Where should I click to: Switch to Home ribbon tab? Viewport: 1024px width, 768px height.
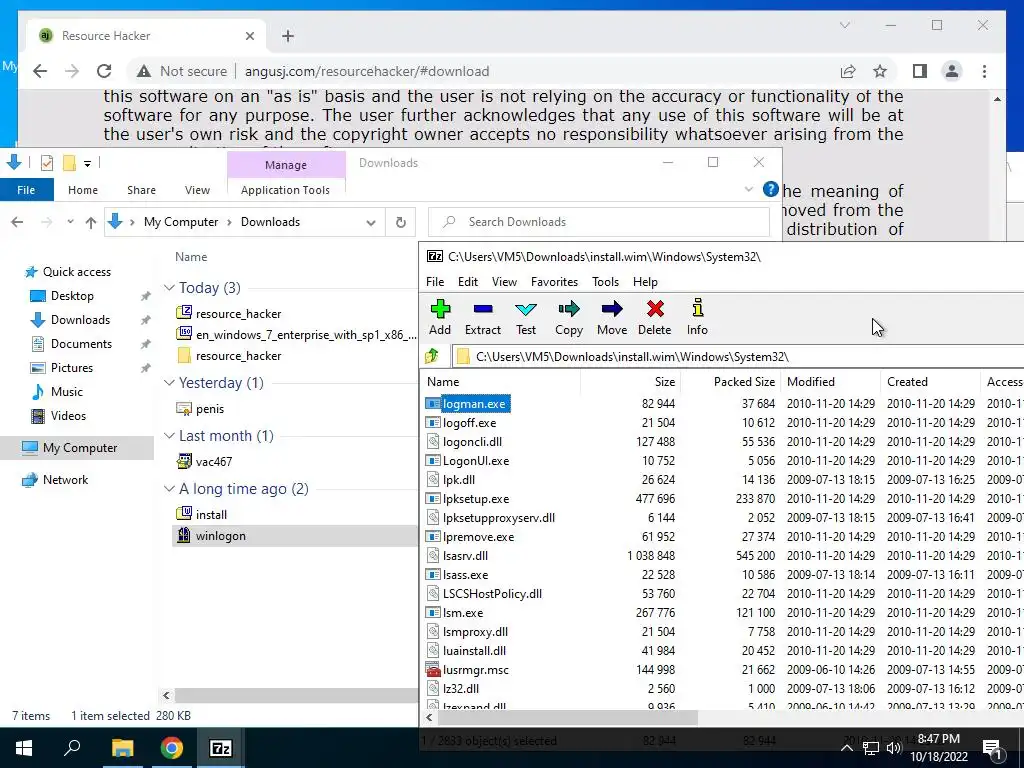coord(83,190)
